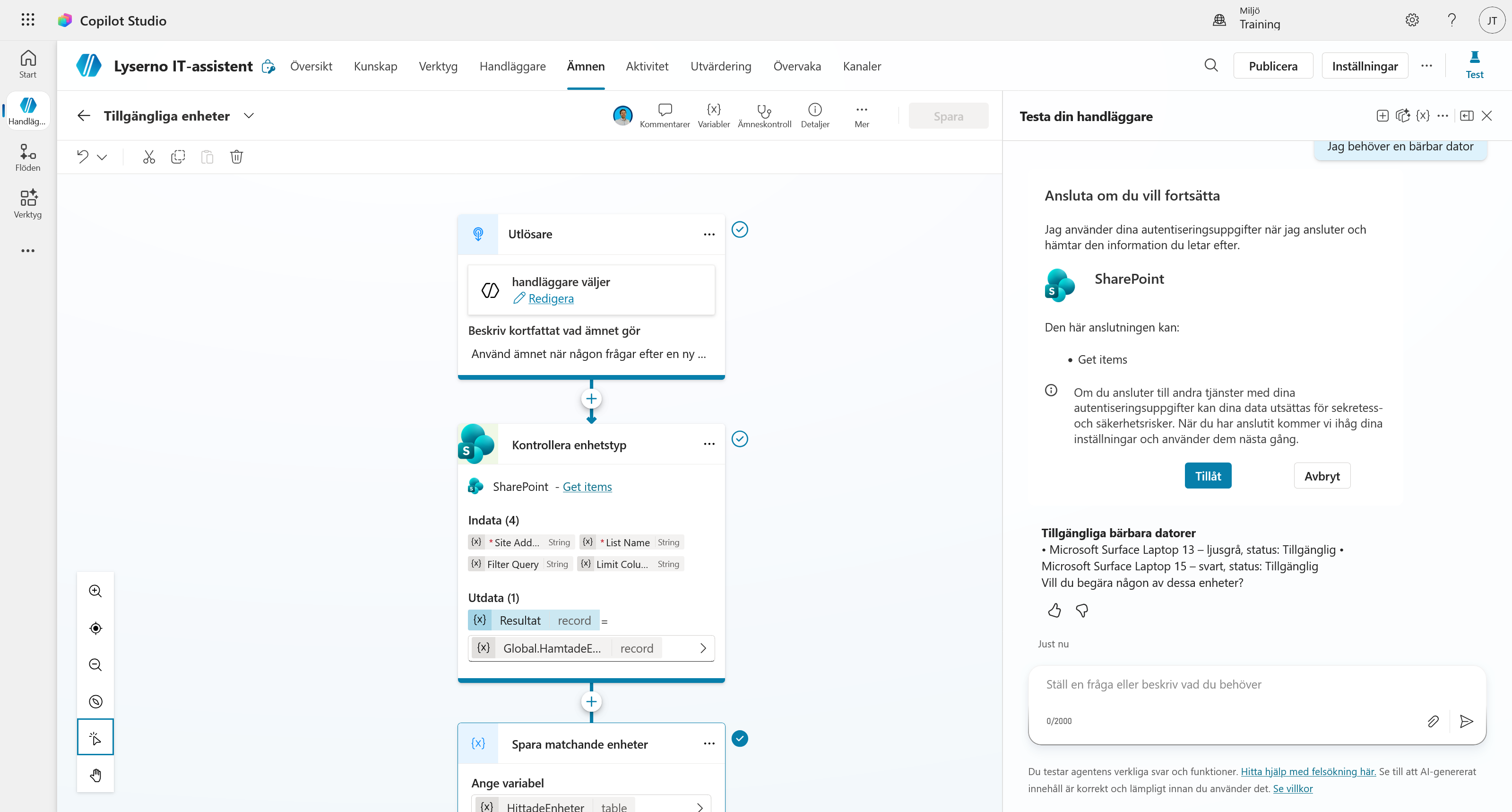Viewport: 1512px width, 812px height.
Task: Zoom in on the canvas
Action: 95,591
